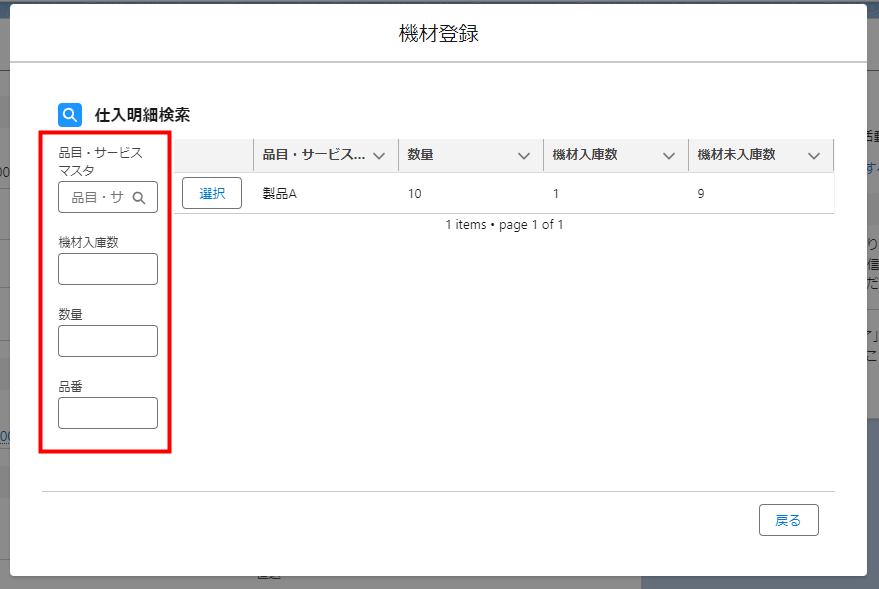Sort by the 数量 column header text
879x589 pixels.
(x=421, y=155)
